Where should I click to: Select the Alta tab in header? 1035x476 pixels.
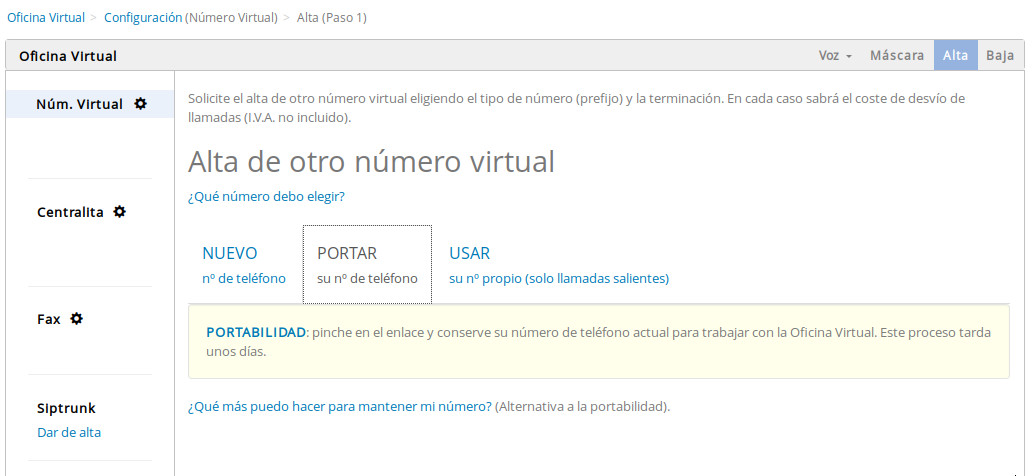click(x=955, y=56)
